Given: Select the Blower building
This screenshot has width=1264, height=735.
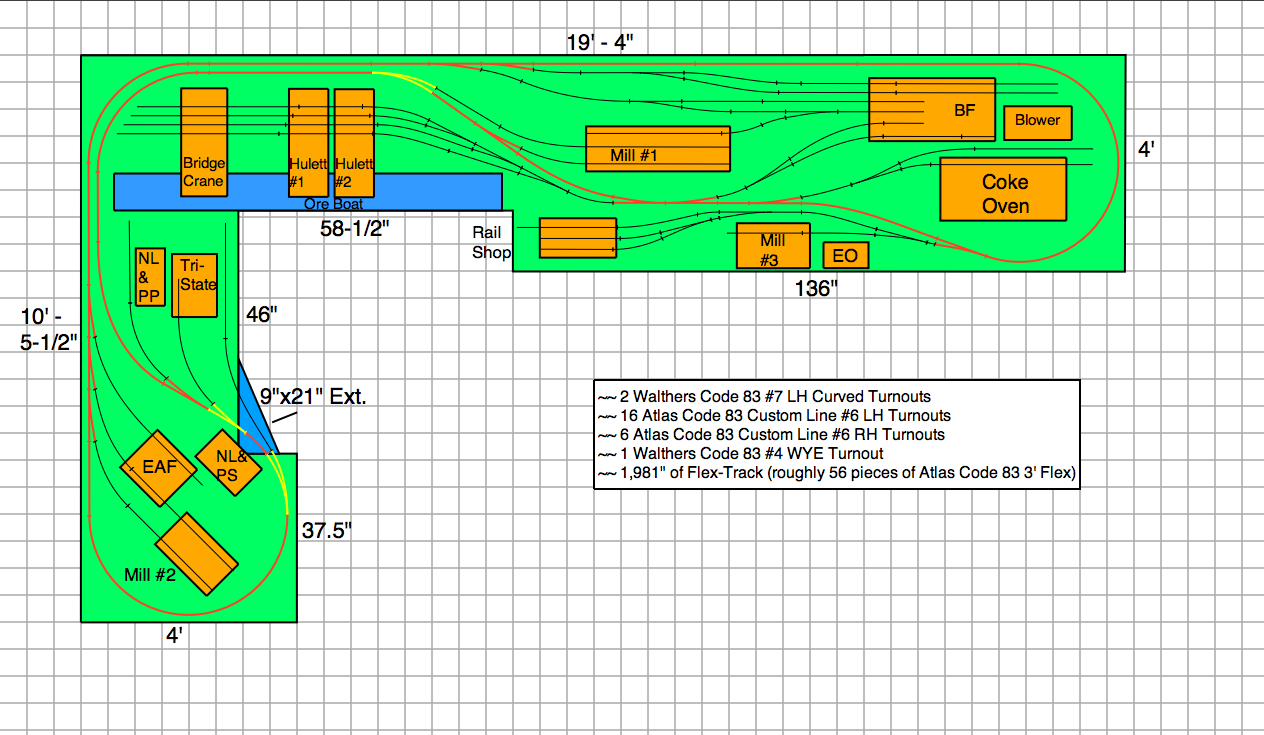Looking at the screenshot, I should point(1037,121).
